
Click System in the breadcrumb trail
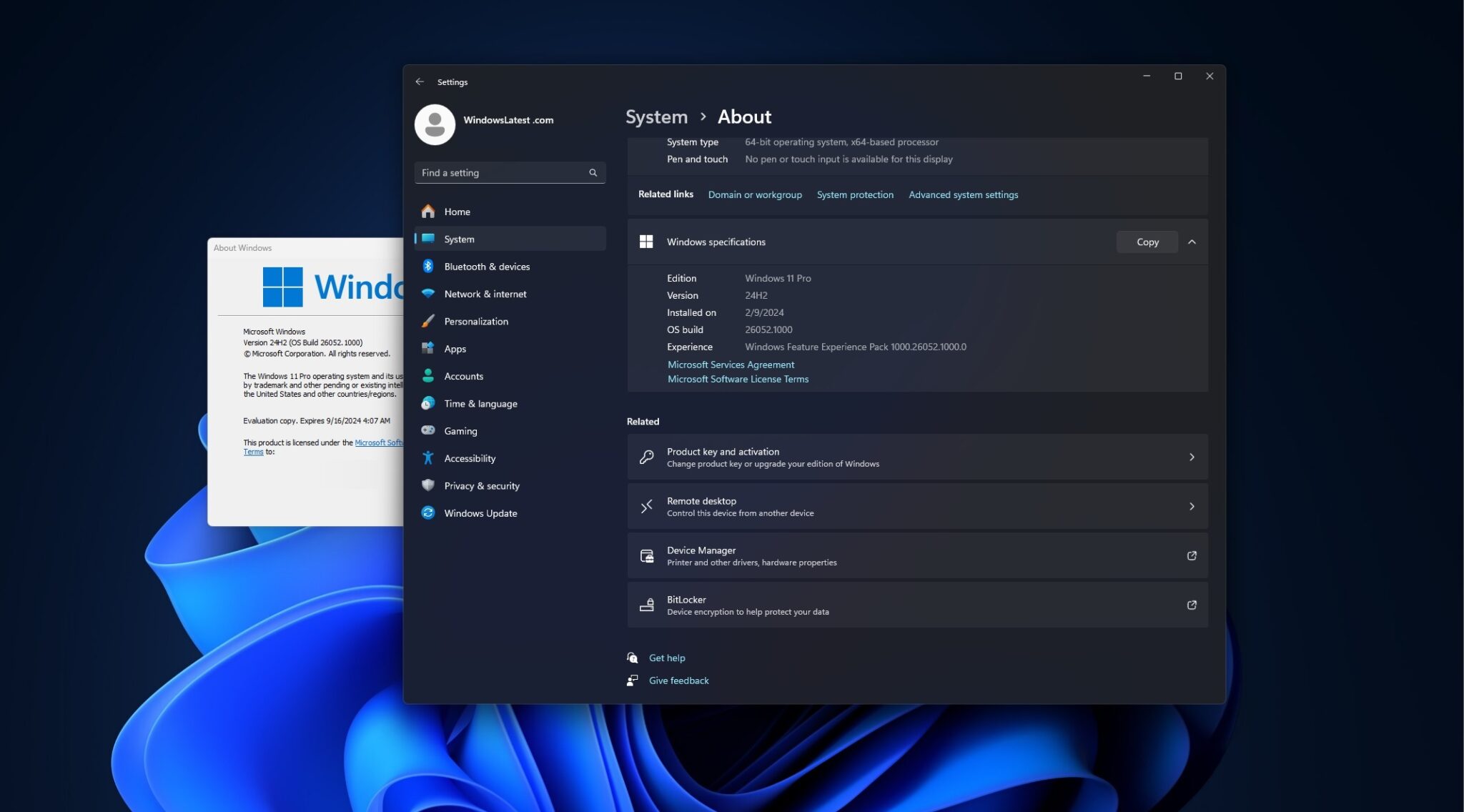pos(656,117)
